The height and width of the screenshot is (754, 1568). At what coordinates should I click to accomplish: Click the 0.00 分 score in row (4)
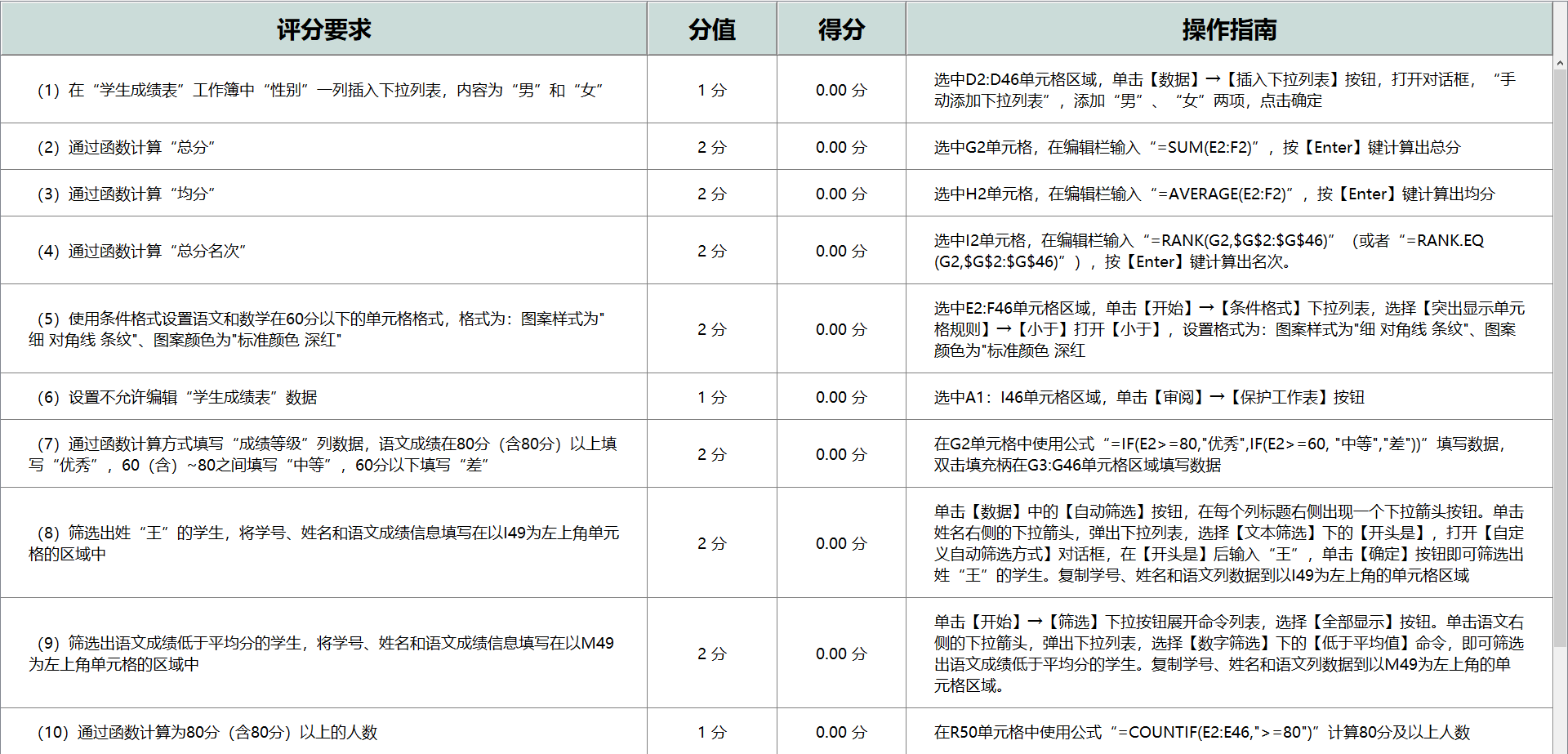point(841,251)
